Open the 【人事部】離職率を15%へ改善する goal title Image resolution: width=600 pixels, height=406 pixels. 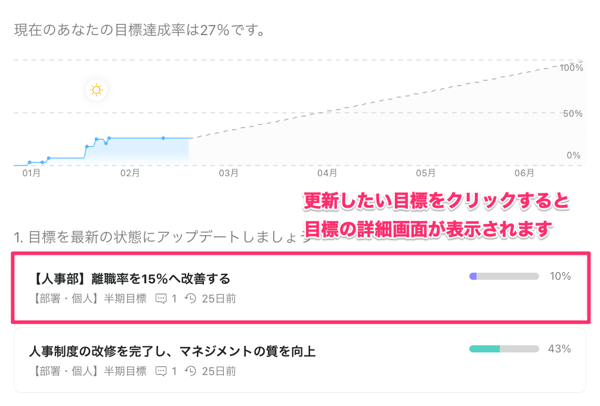pos(132,278)
